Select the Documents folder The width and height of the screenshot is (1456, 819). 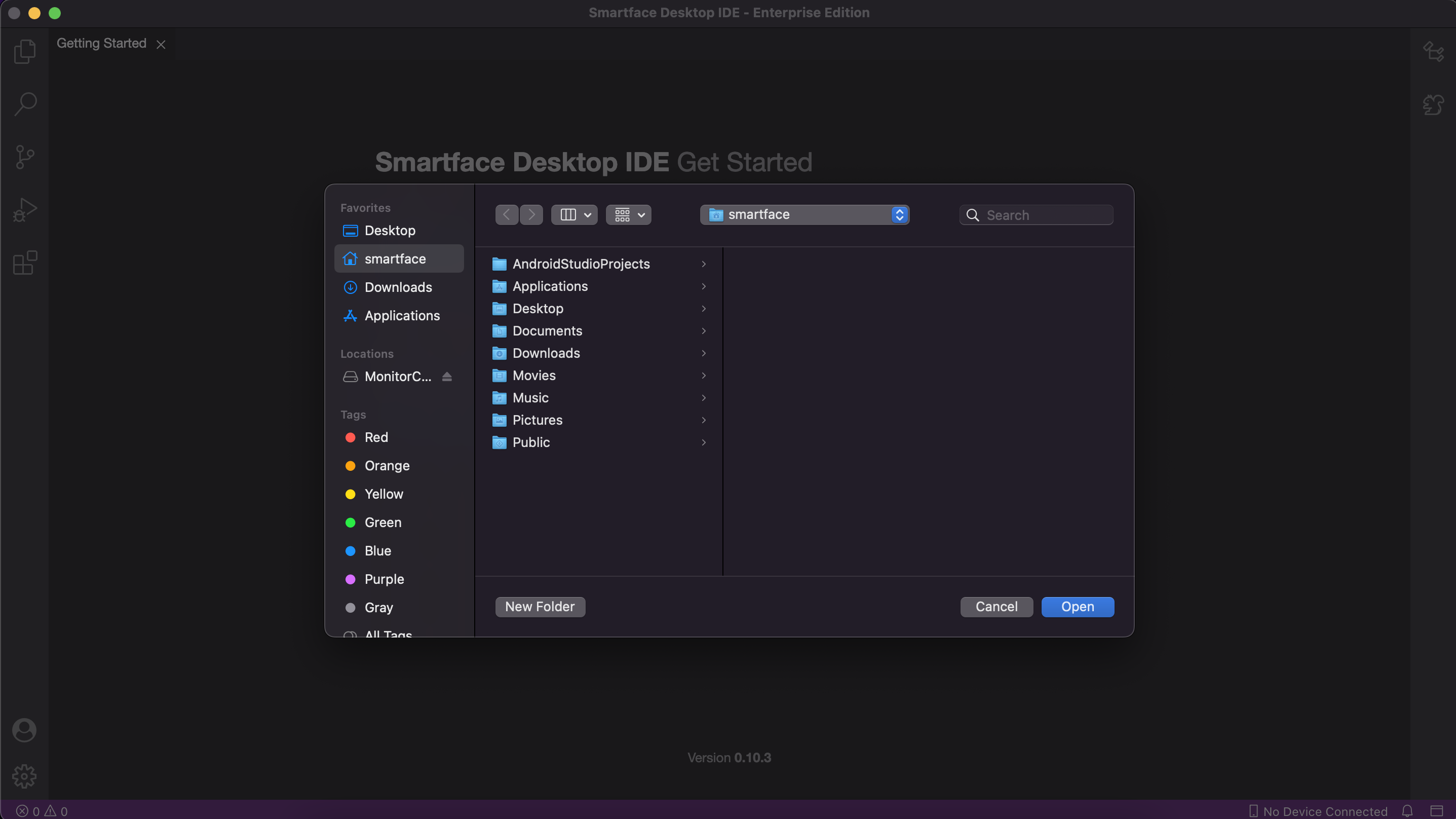(599, 331)
